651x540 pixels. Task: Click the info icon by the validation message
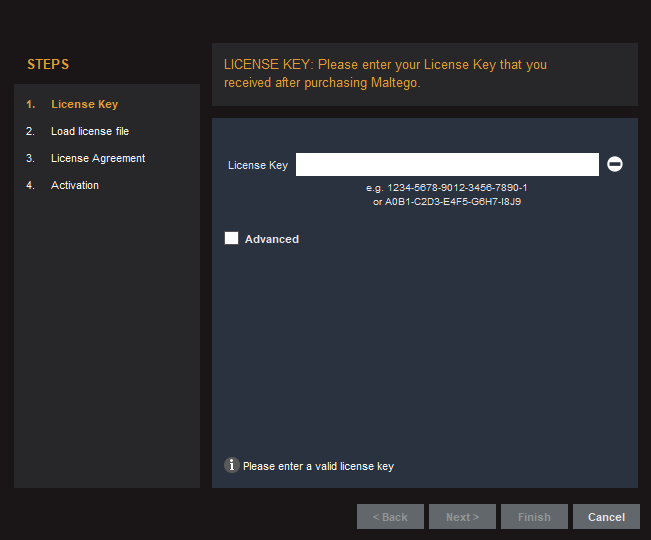click(232, 465)
